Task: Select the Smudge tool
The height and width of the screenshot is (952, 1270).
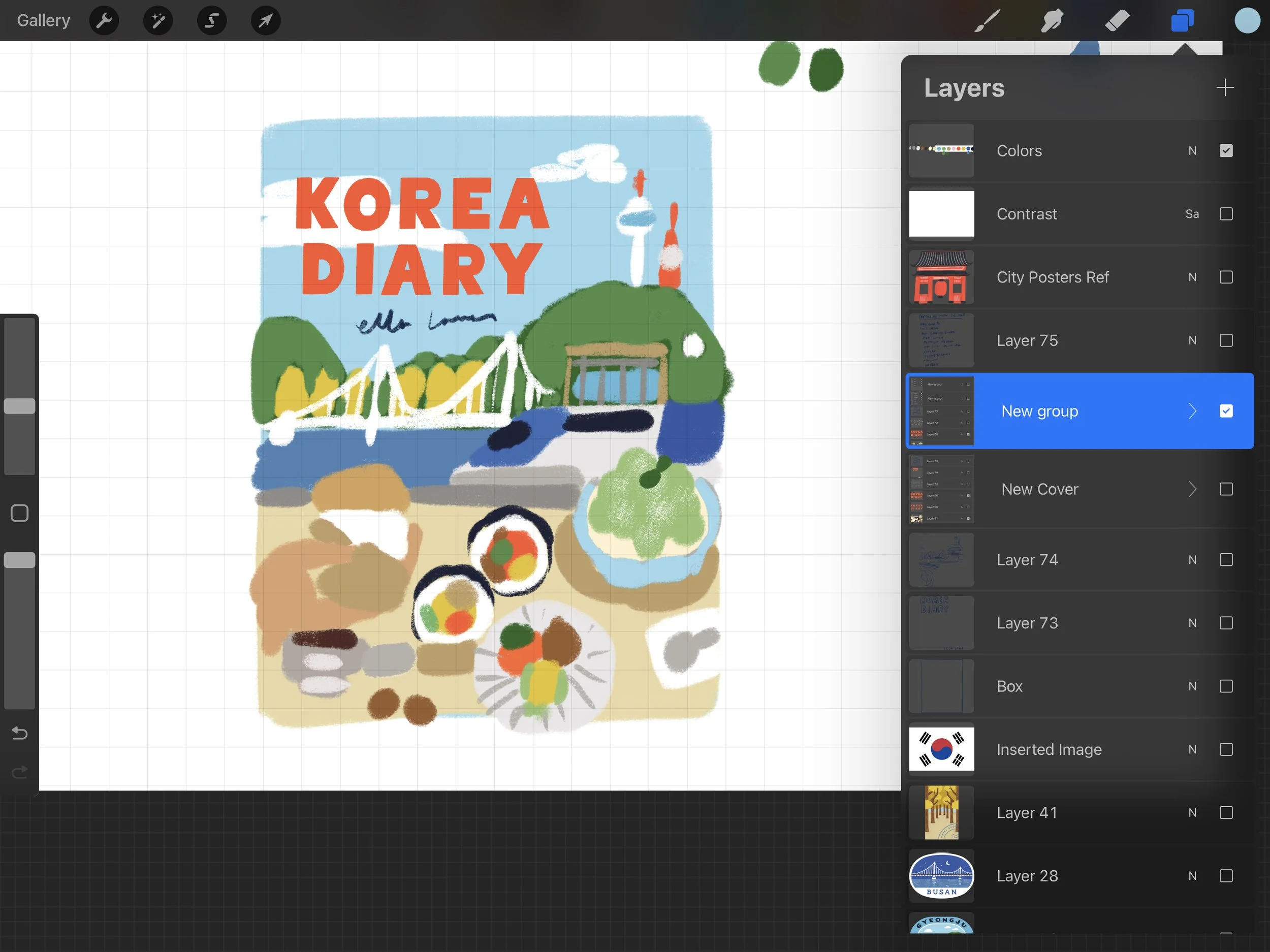Action: (x=1052, y=21)
